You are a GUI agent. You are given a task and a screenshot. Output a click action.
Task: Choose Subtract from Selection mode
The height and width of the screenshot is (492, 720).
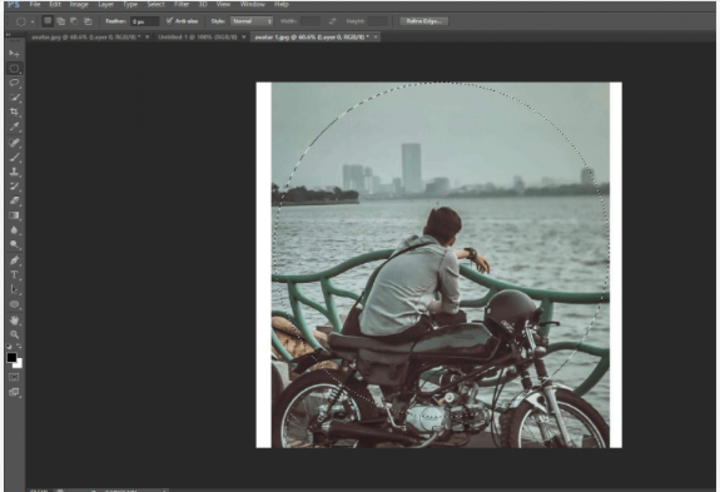[74, 21]
